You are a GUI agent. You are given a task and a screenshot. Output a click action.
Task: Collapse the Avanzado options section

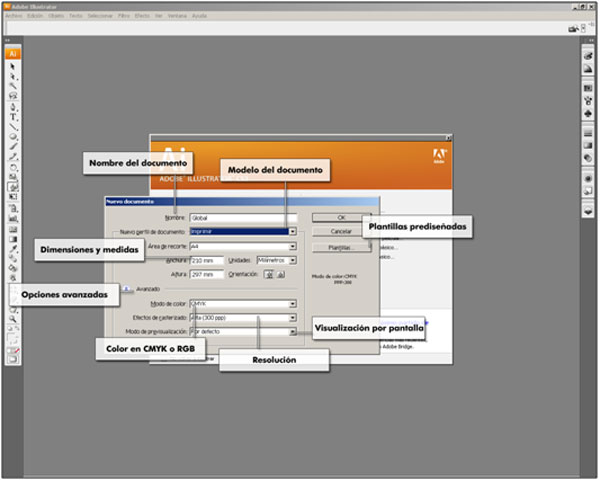[127, 289]
